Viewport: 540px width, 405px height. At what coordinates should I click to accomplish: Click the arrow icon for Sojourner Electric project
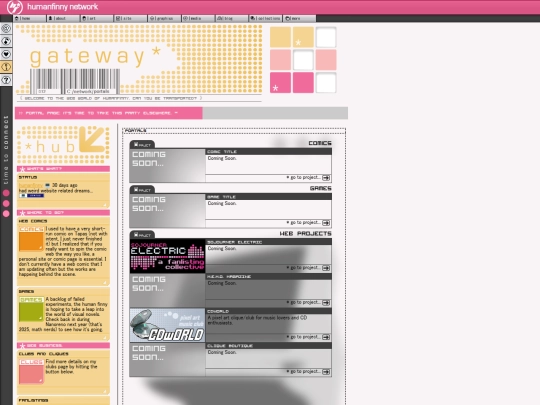click(326, 268)
